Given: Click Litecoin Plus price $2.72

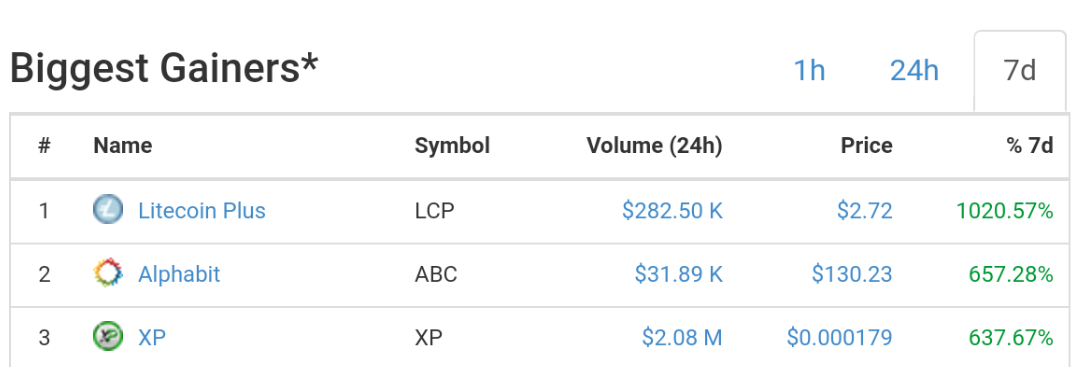Looking at the screenshot, I should 865,210.
